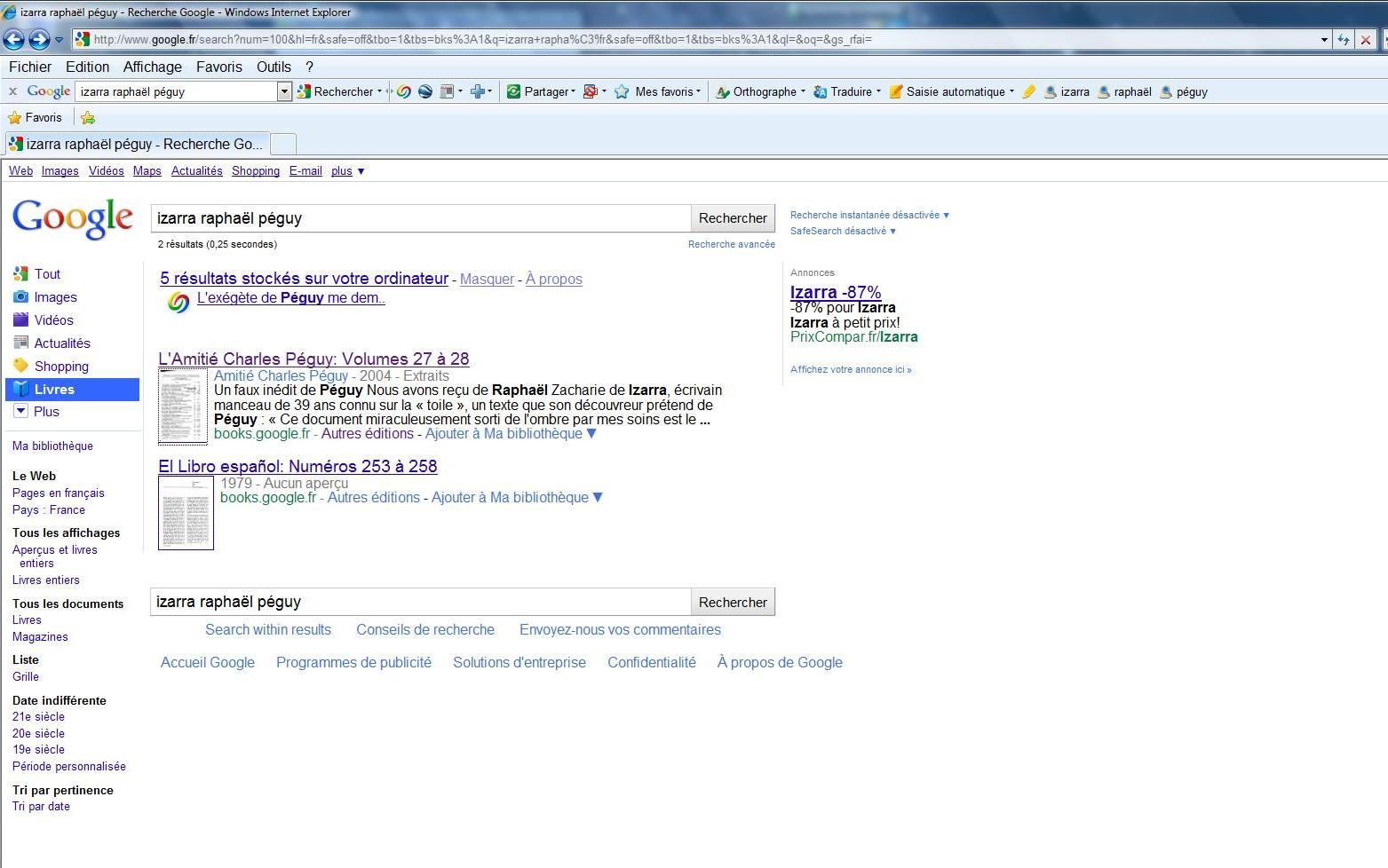Click the add to favorites bar icon
The image size is (1388, 868).
(87, 117)
